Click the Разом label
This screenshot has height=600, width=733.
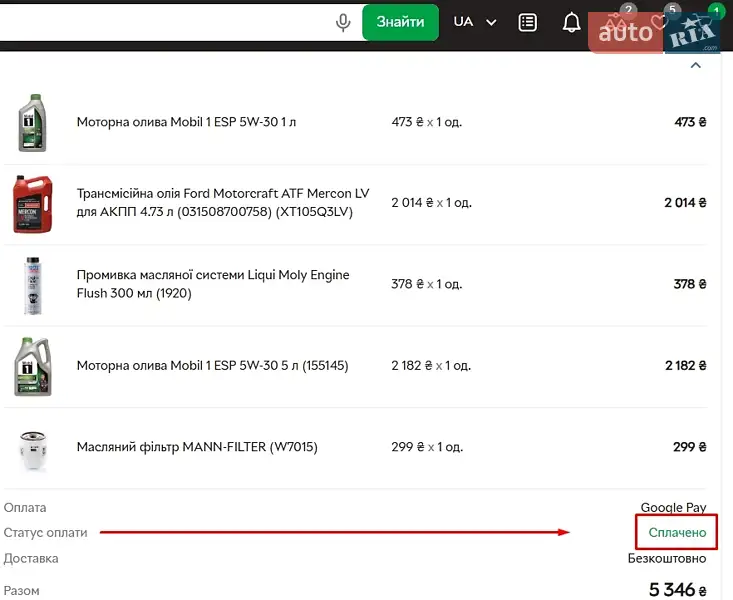[x=22, y=591]
